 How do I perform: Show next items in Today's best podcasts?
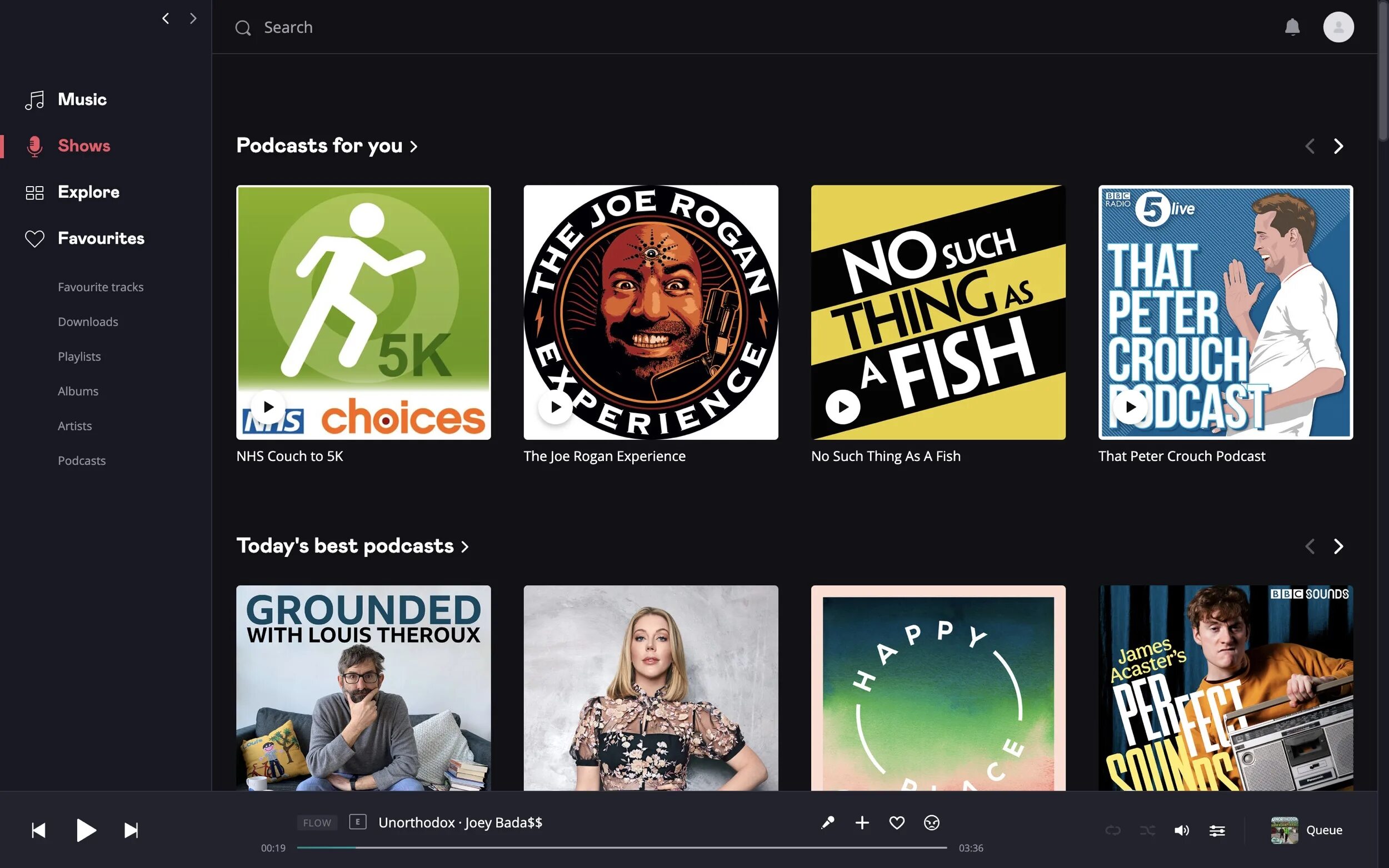pos(1338,546)
